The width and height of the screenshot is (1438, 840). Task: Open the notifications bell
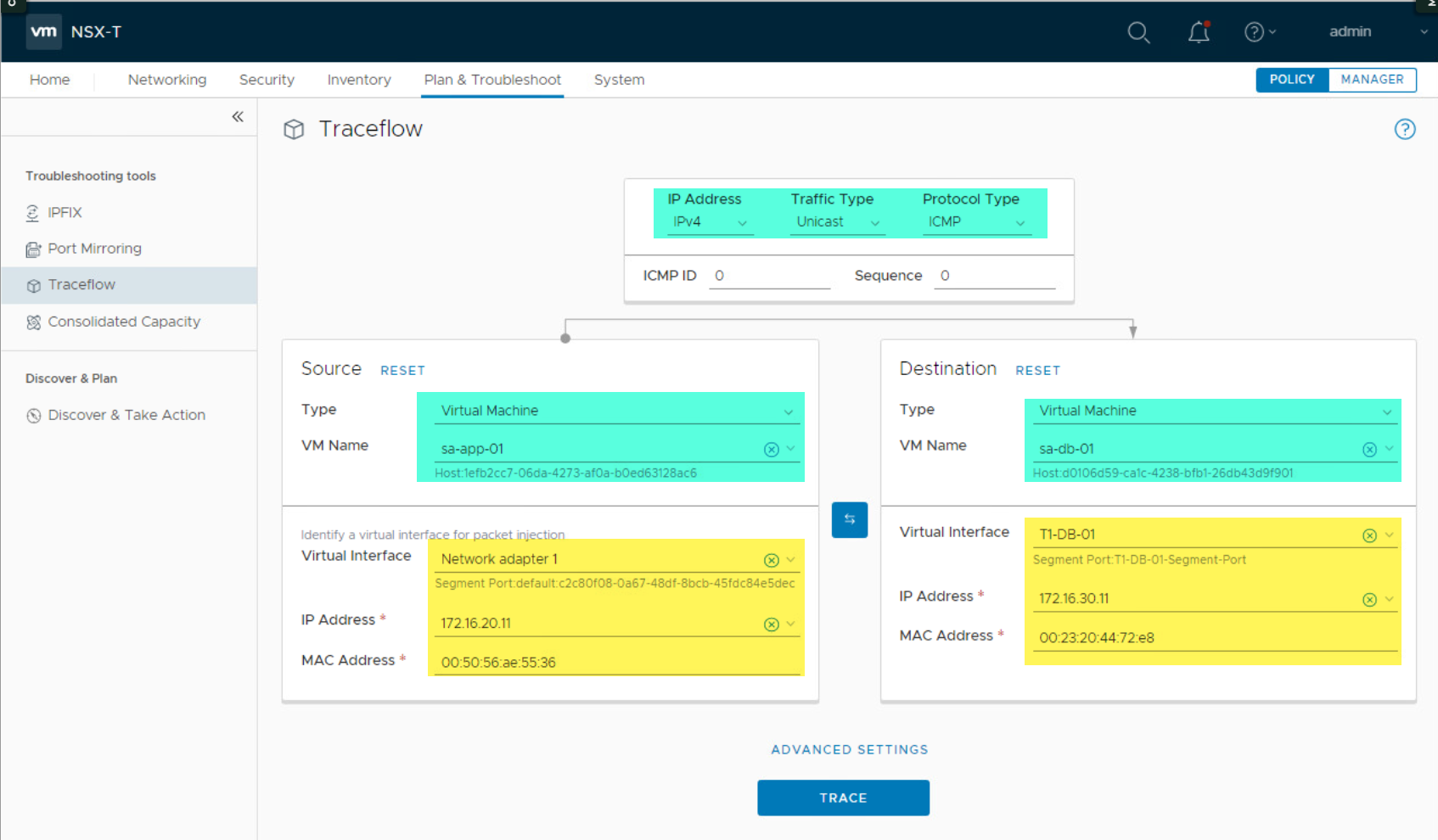[1199, 32]
